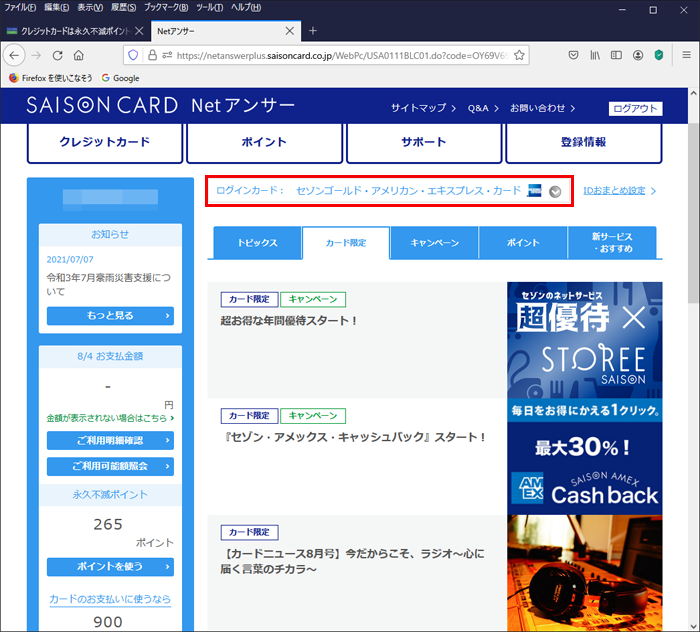This screenshot has width=700, height=632.
Task: Click the browser address bar URL field
Action: [x=340, y=55]
